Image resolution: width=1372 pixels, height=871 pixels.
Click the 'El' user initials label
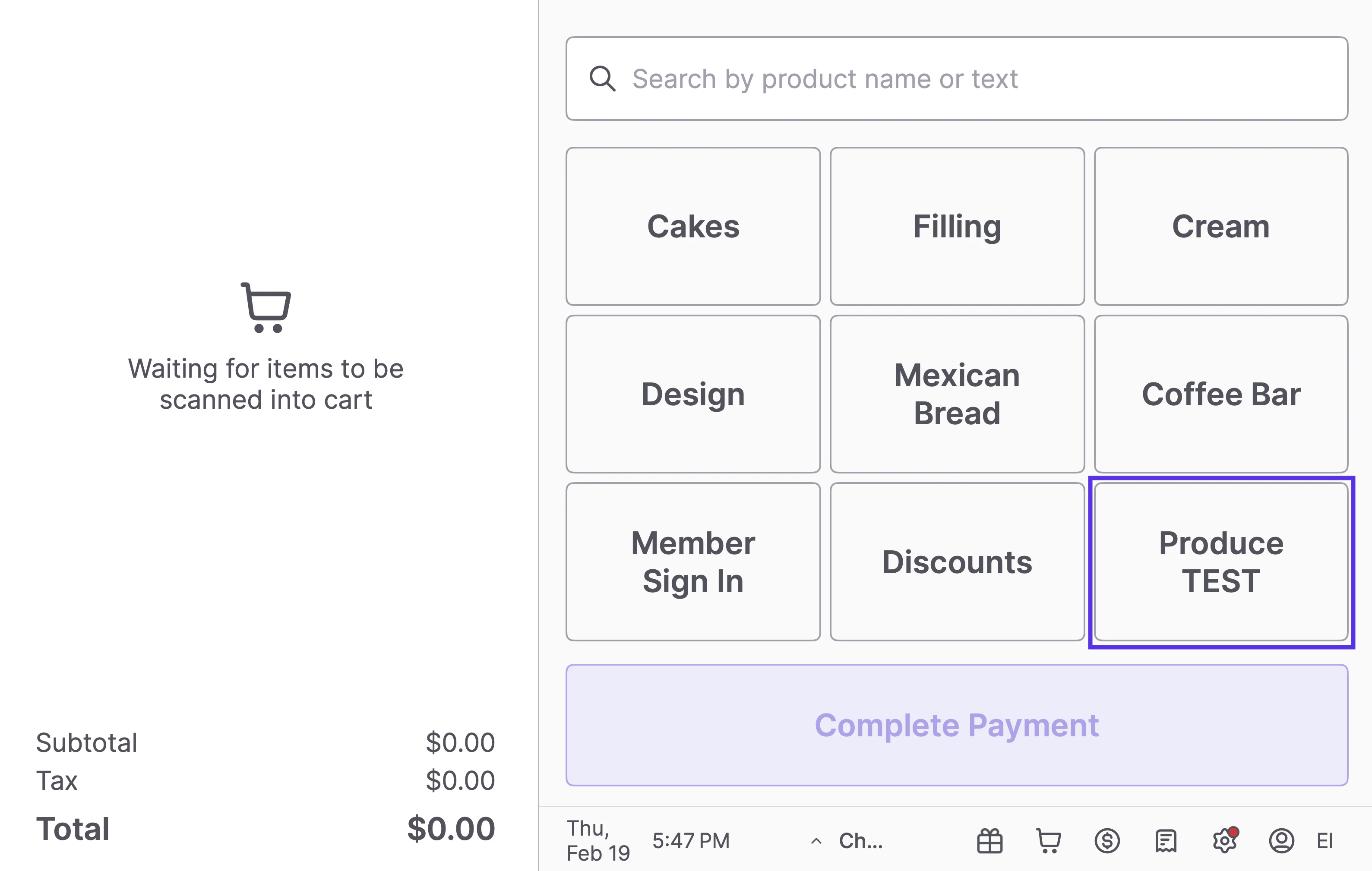click(x=1325, y=841)
